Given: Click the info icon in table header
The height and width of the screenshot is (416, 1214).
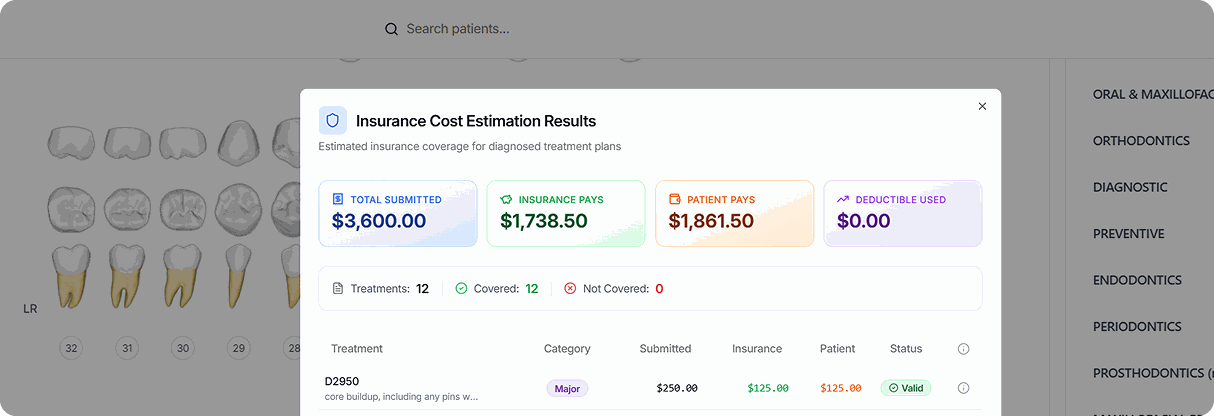Looking at the screenshot, I should [x=964, y=349].
